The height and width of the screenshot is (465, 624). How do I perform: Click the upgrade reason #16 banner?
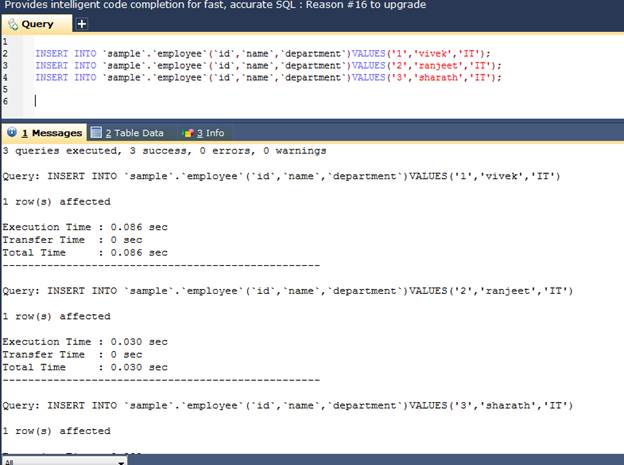tap(215, 5)
